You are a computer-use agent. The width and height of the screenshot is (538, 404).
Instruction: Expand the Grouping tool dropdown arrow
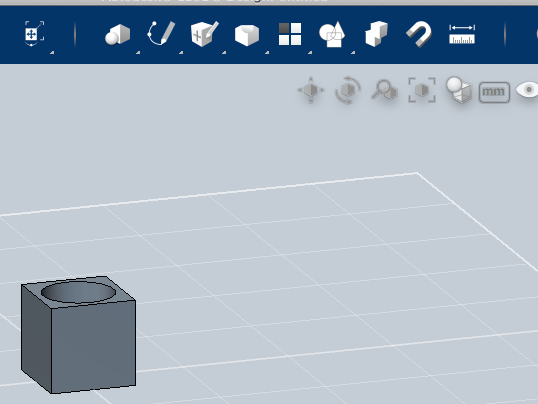[353, 53]
